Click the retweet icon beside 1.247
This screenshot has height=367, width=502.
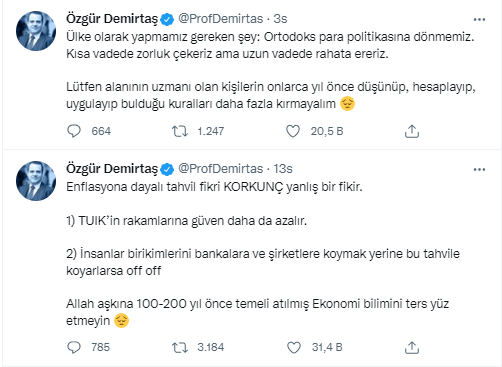[x=180, y=131]
